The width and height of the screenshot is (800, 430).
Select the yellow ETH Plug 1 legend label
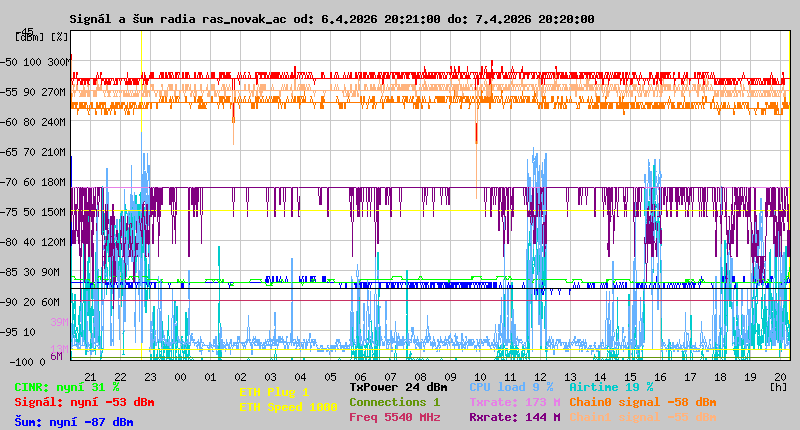coord(274,392)
